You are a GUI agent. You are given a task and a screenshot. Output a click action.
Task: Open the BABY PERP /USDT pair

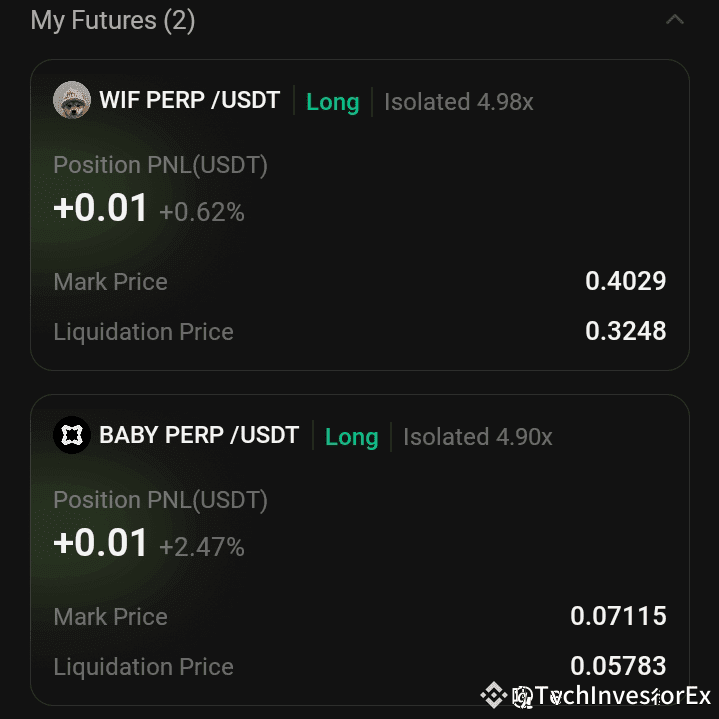point(199,435)
